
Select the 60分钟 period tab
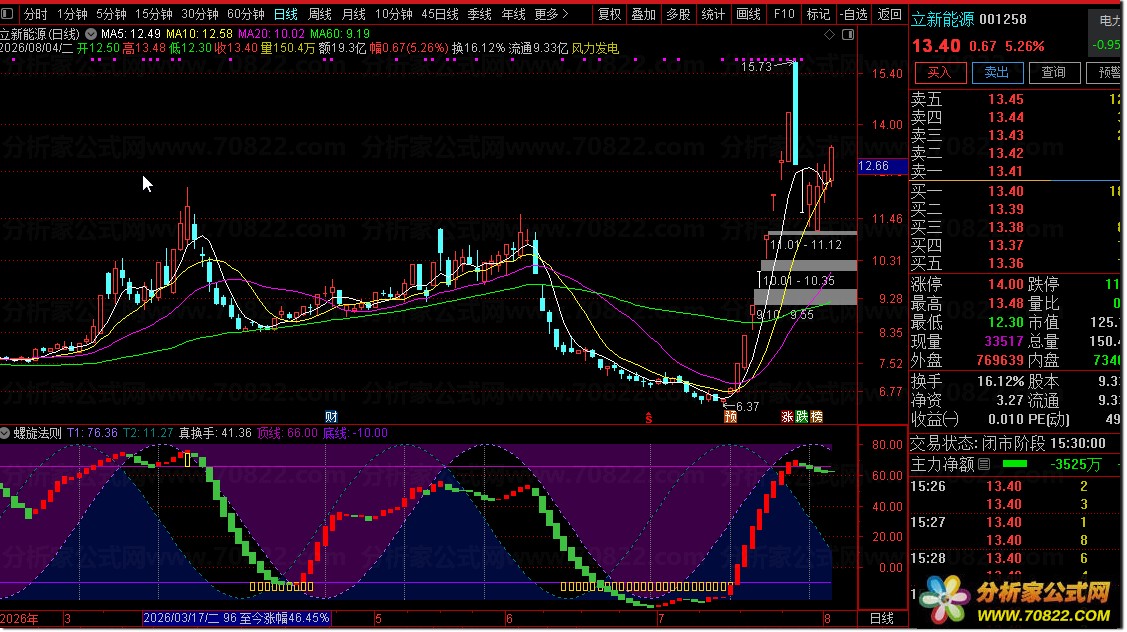246,14
